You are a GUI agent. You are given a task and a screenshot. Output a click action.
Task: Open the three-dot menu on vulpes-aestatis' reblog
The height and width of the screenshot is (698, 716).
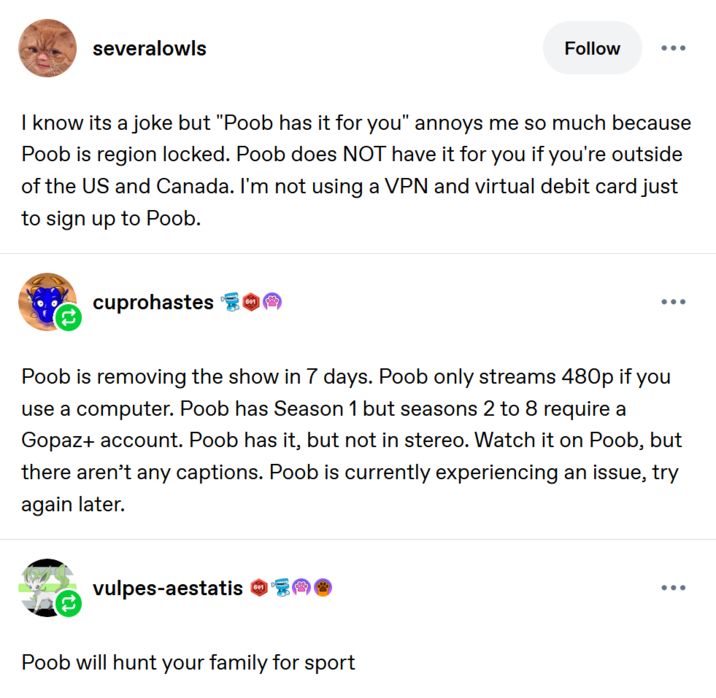click(x=673, y=588)
